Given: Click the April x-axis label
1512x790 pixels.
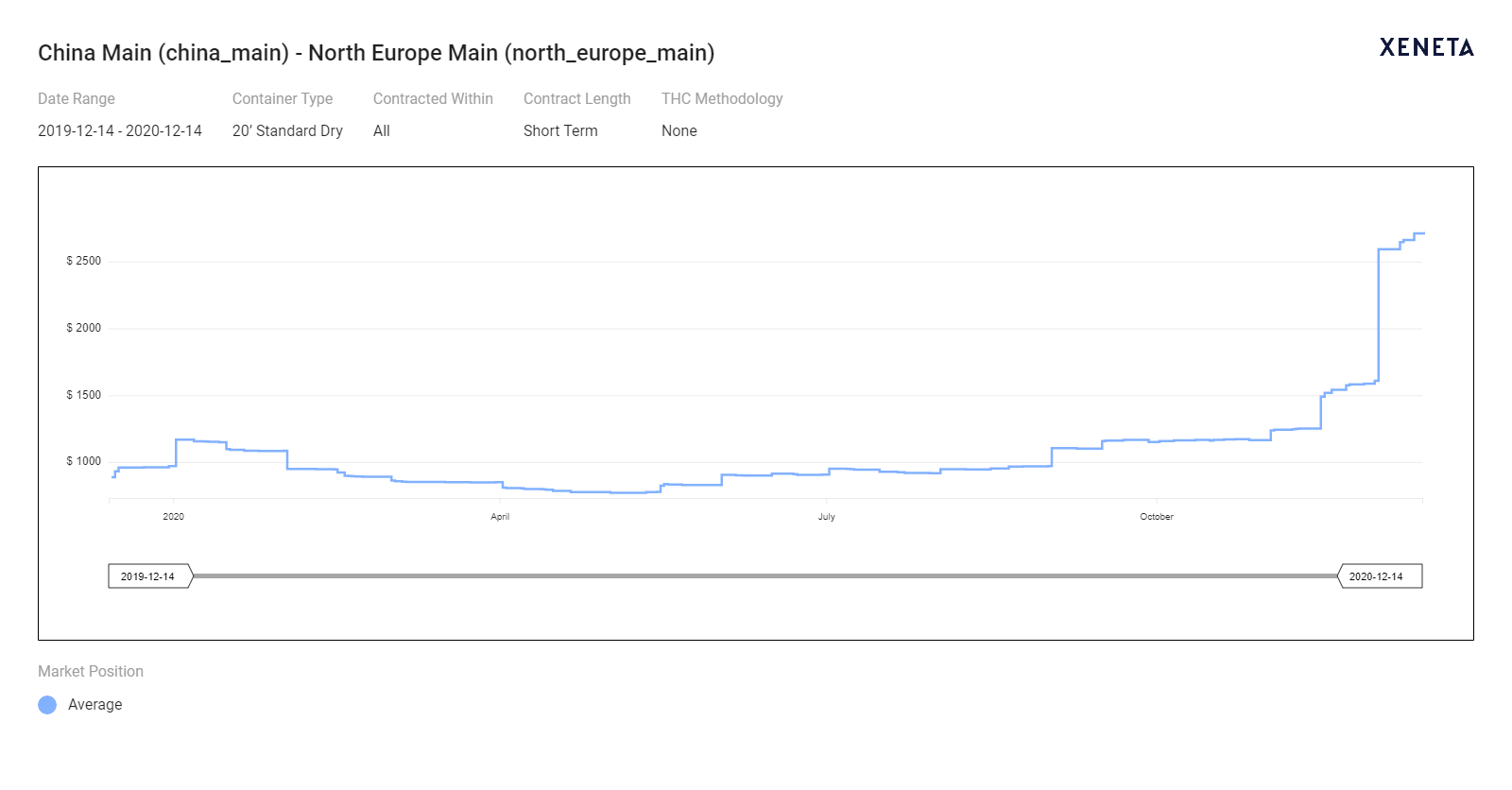Looking at the screenshot, I should pyautogui.click(x=500, y=517).
